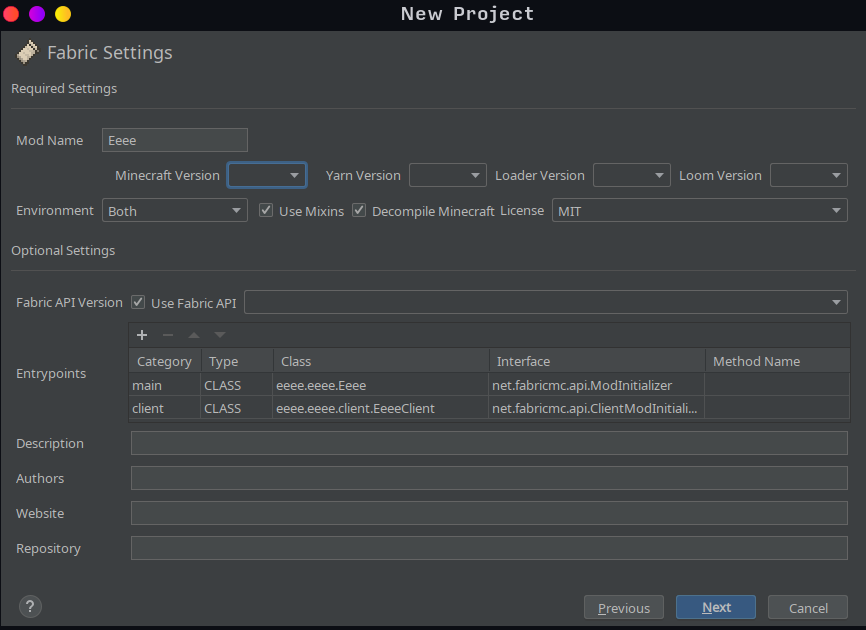The image size is (866, 630).
Task: Move entrypoint up with the up arrow icon
Action: click(193, 335)
